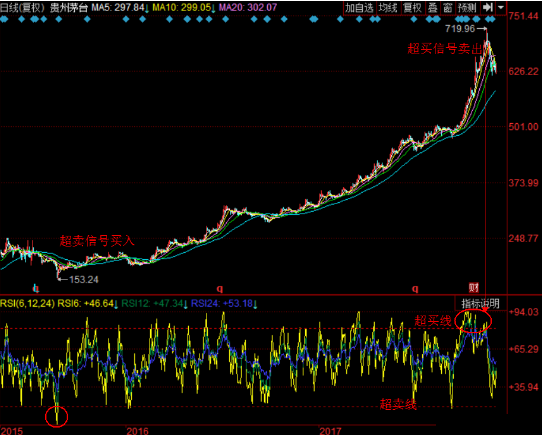Select the 日线(复权) period label
This screenshot has width=542, height=435.
23,8
